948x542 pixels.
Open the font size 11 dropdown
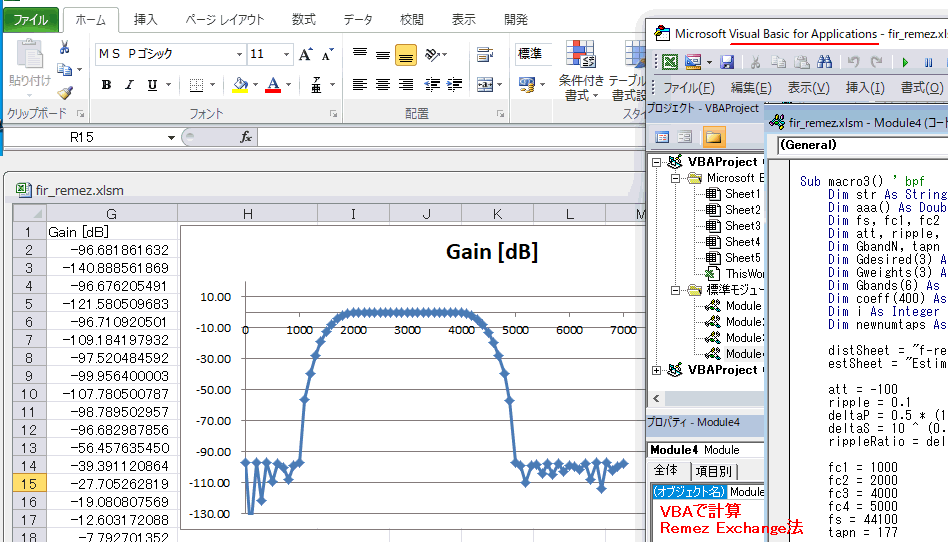click(x=287, y=54)
